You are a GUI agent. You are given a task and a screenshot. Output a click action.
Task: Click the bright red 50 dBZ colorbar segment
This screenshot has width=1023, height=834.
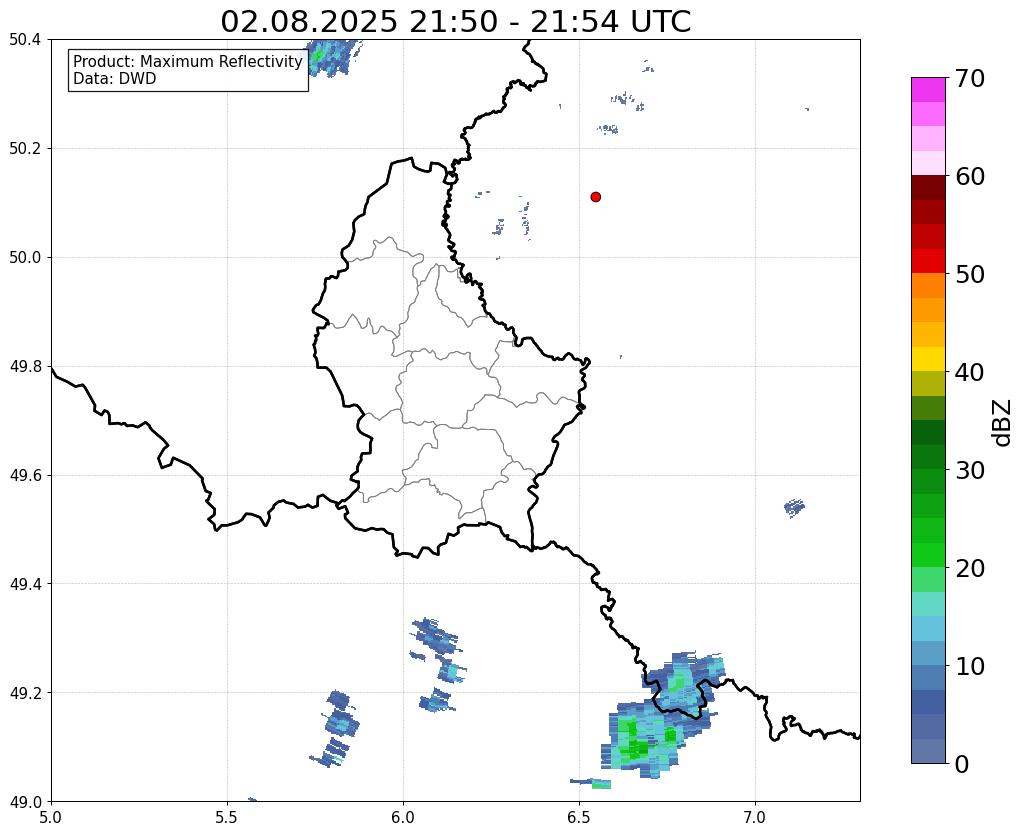pos(928,261)
